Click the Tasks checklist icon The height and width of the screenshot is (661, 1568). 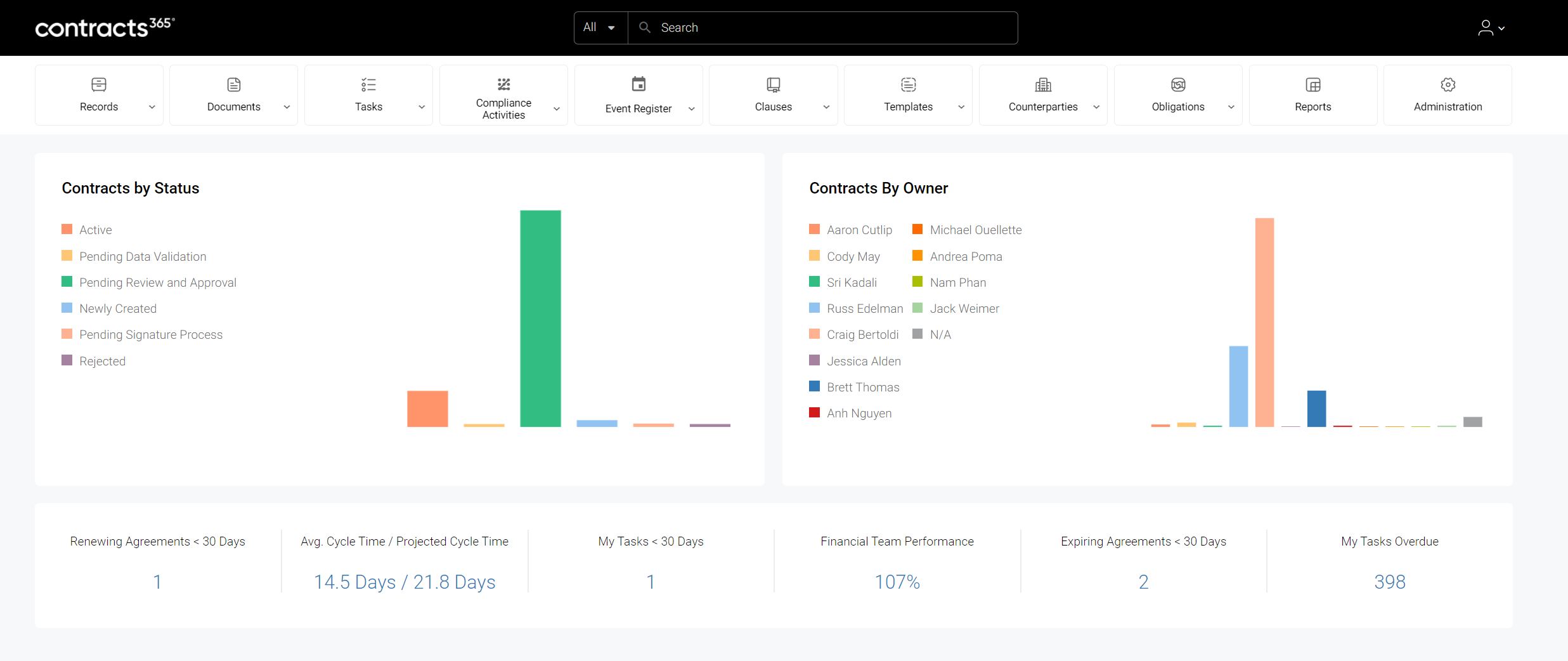[x=368, y=84]
